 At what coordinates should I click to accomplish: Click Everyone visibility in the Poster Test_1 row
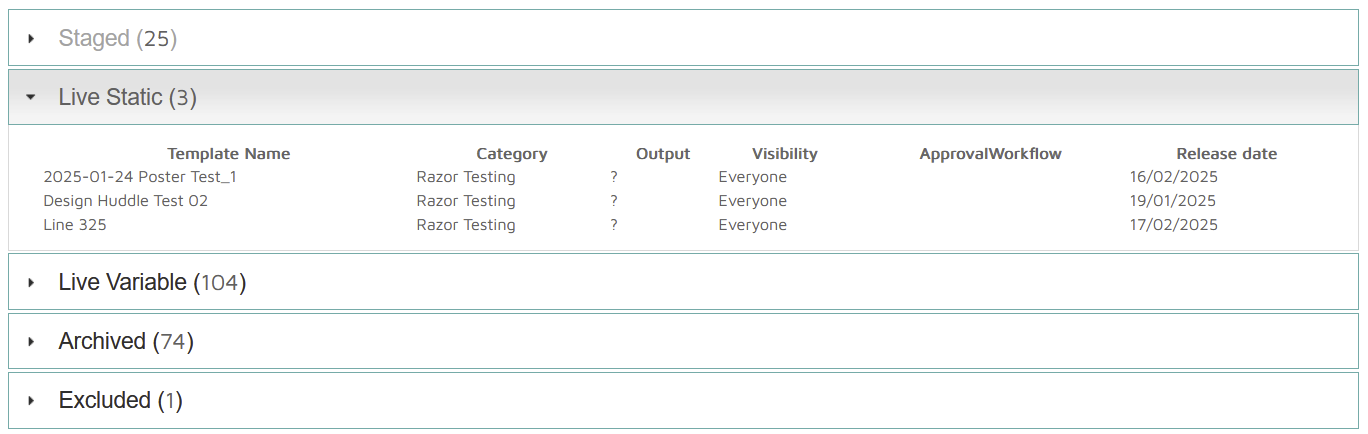[x=752, y=177]
